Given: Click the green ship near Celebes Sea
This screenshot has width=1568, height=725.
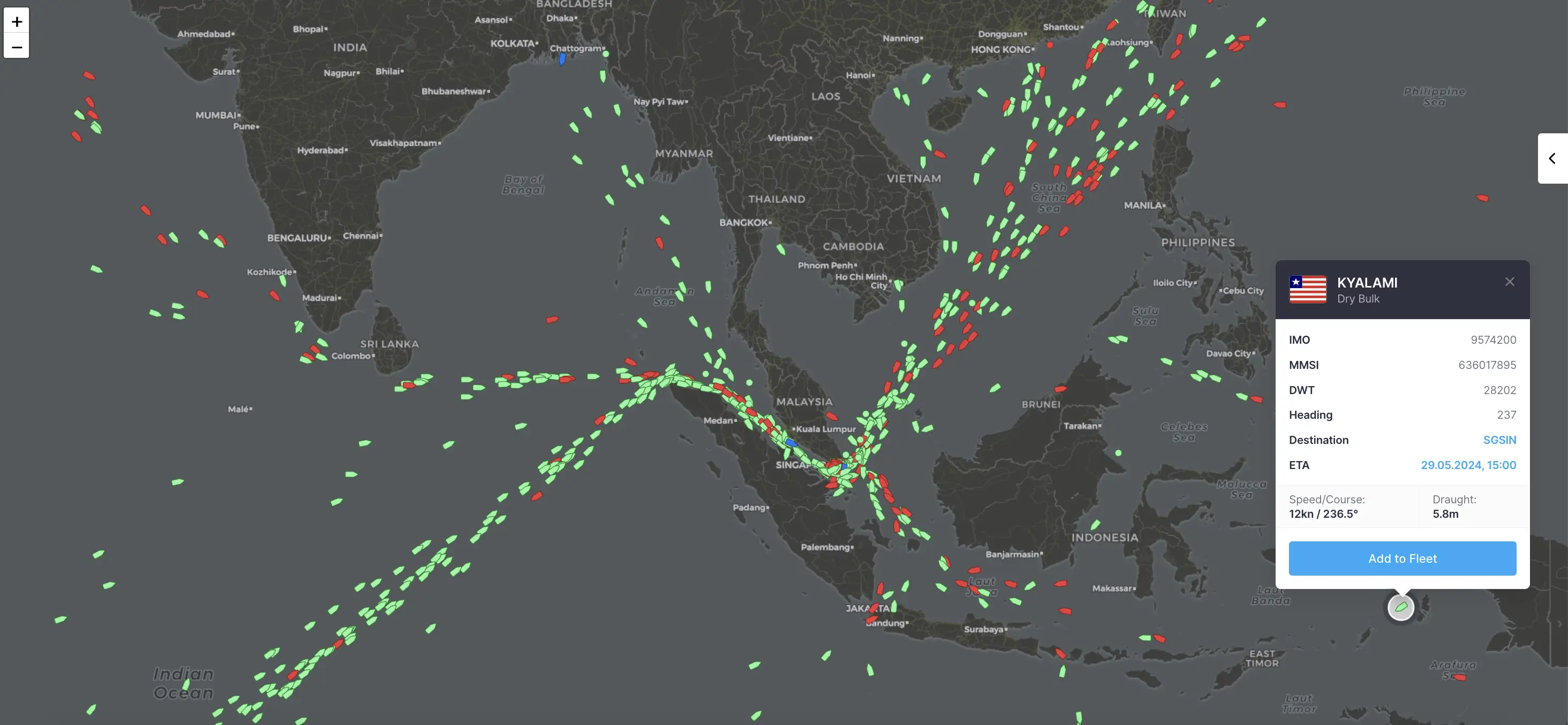Looking at the screenshot, I should coord(1118,453).
